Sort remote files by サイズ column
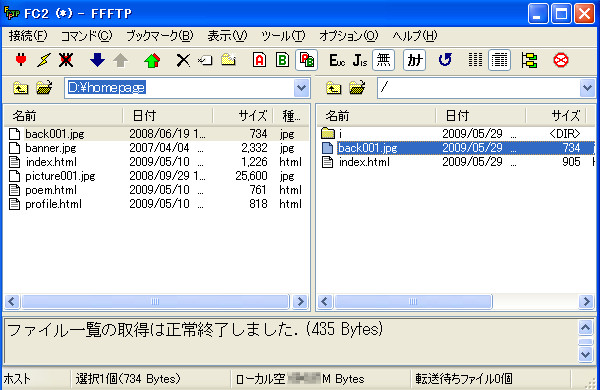 [556, 116]
